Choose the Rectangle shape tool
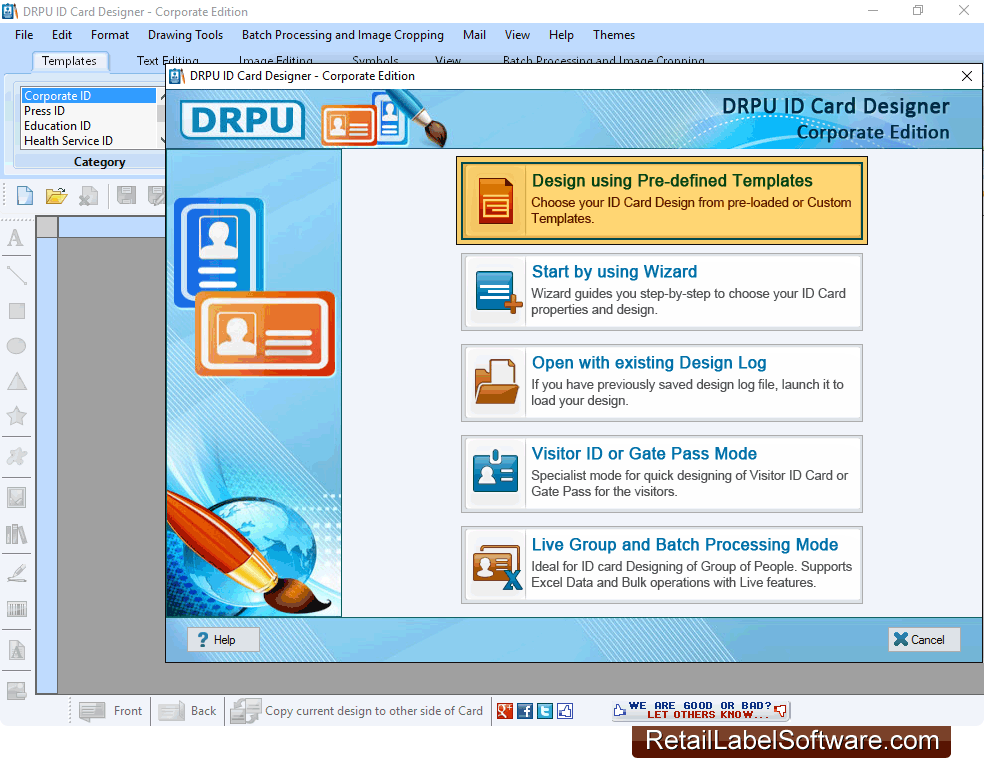This screenshot has width=984, height=758. tap(15, 310)
